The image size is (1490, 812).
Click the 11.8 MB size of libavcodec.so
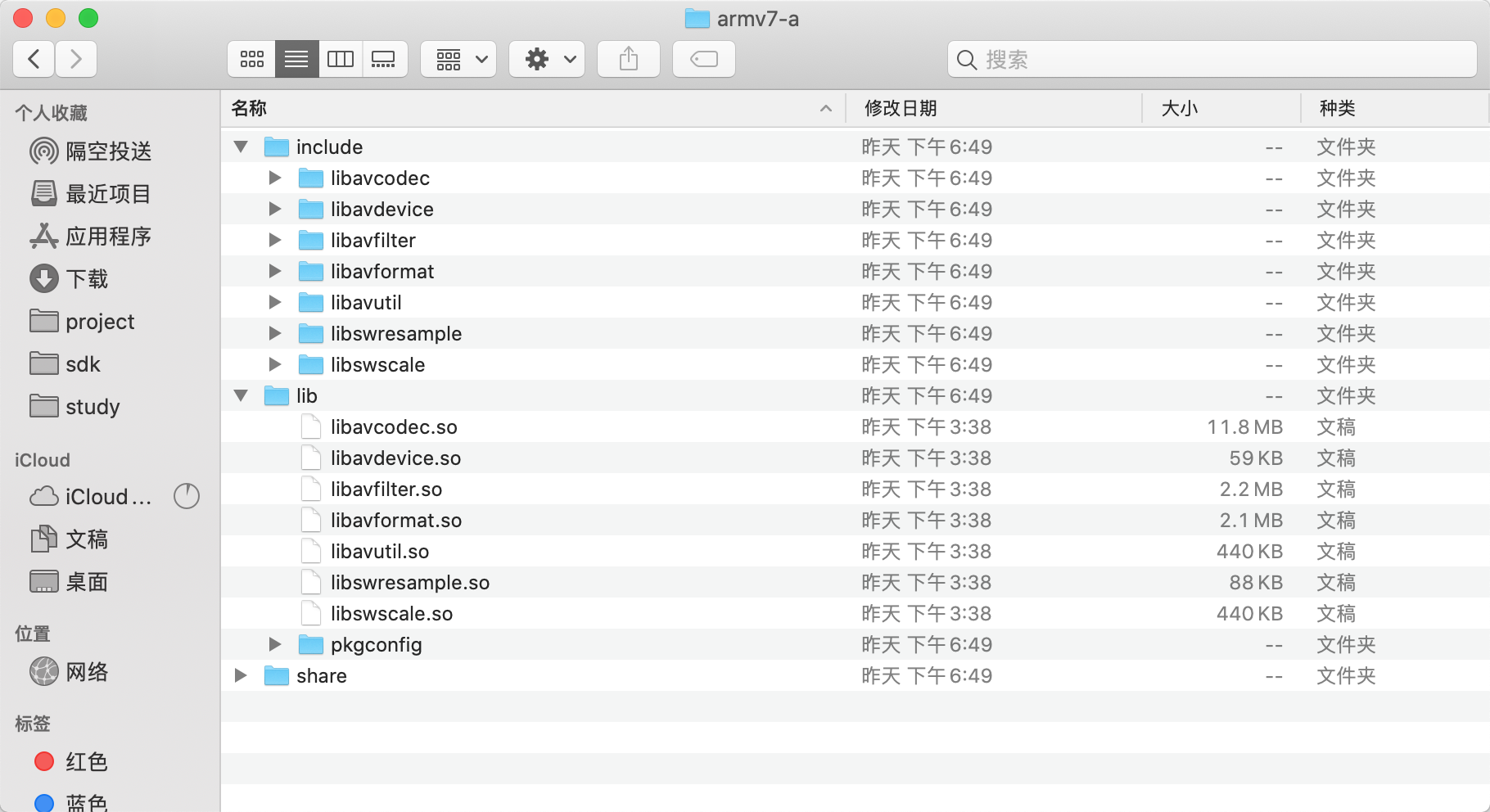click(x=1244, y=427)
